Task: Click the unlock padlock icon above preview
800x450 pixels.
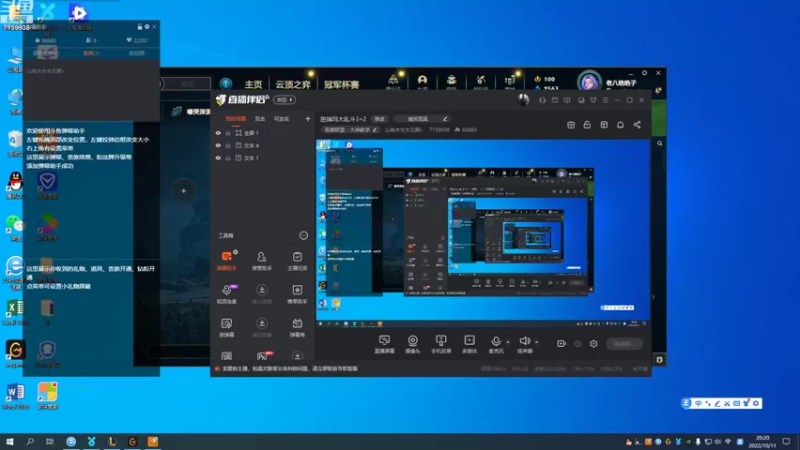Action: click(x=587, y=124)
